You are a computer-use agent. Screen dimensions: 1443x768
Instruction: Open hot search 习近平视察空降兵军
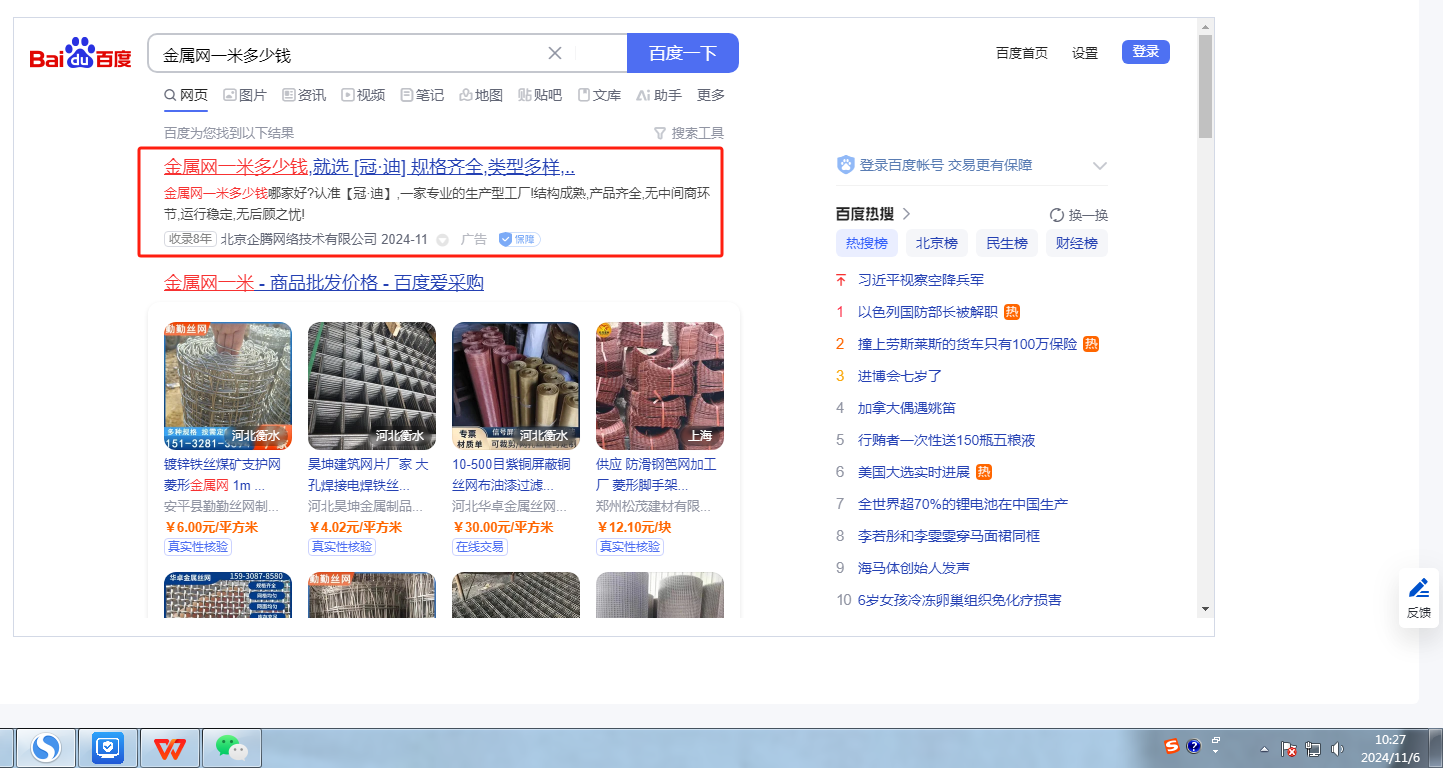point(921,280)
